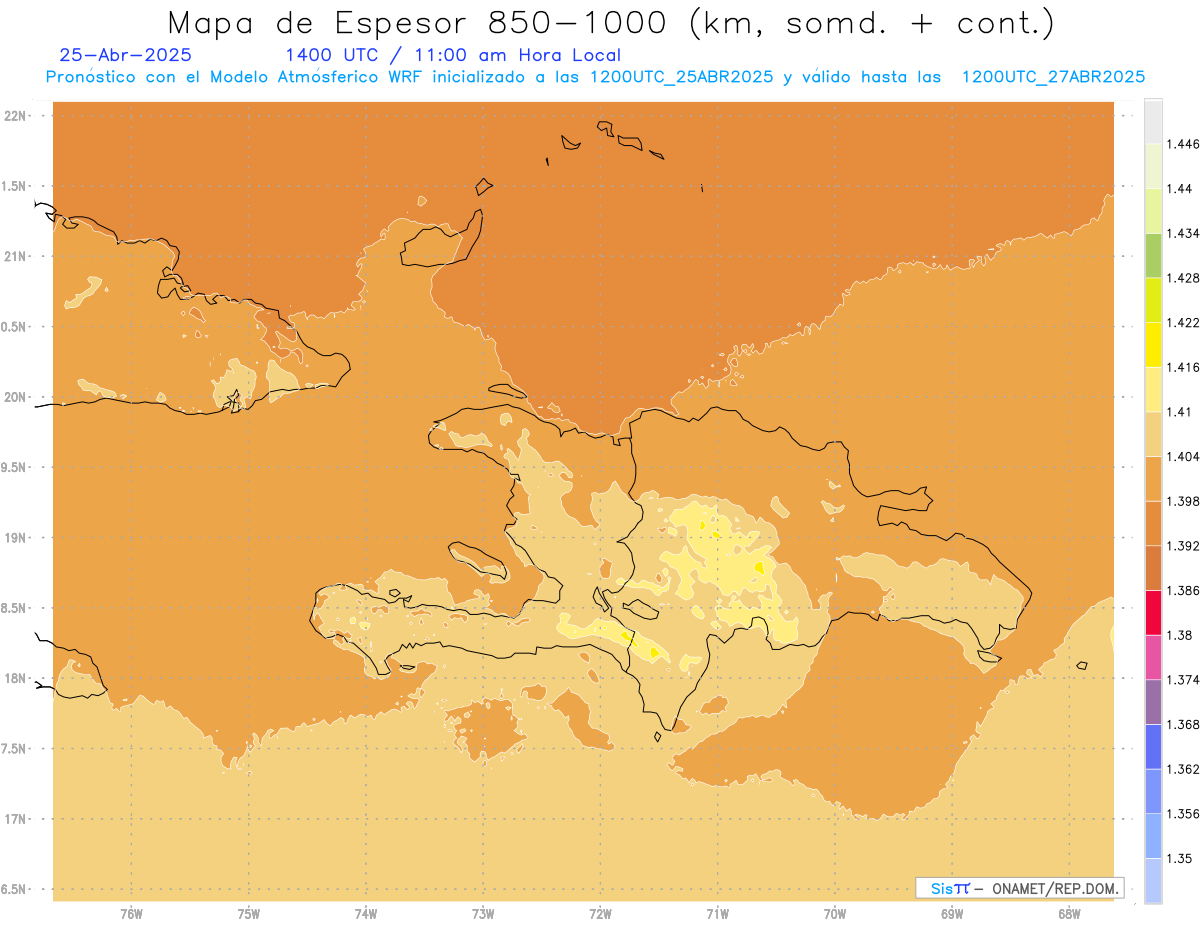Image resolution: width=1200 pixels, height=927 pixels.
Task: Click the legend value 1.38
Action: (x=1180, y=635)
